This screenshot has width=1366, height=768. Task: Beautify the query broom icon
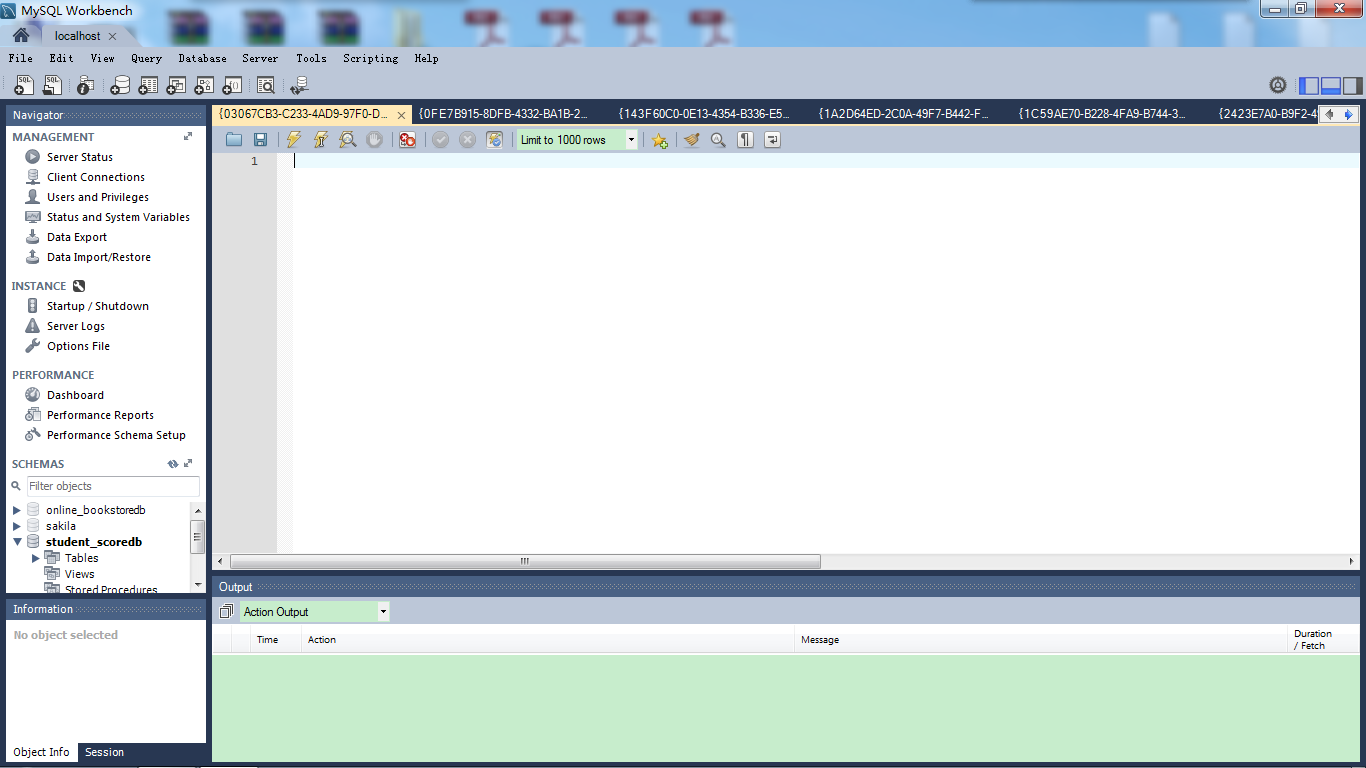pos(691,140)
